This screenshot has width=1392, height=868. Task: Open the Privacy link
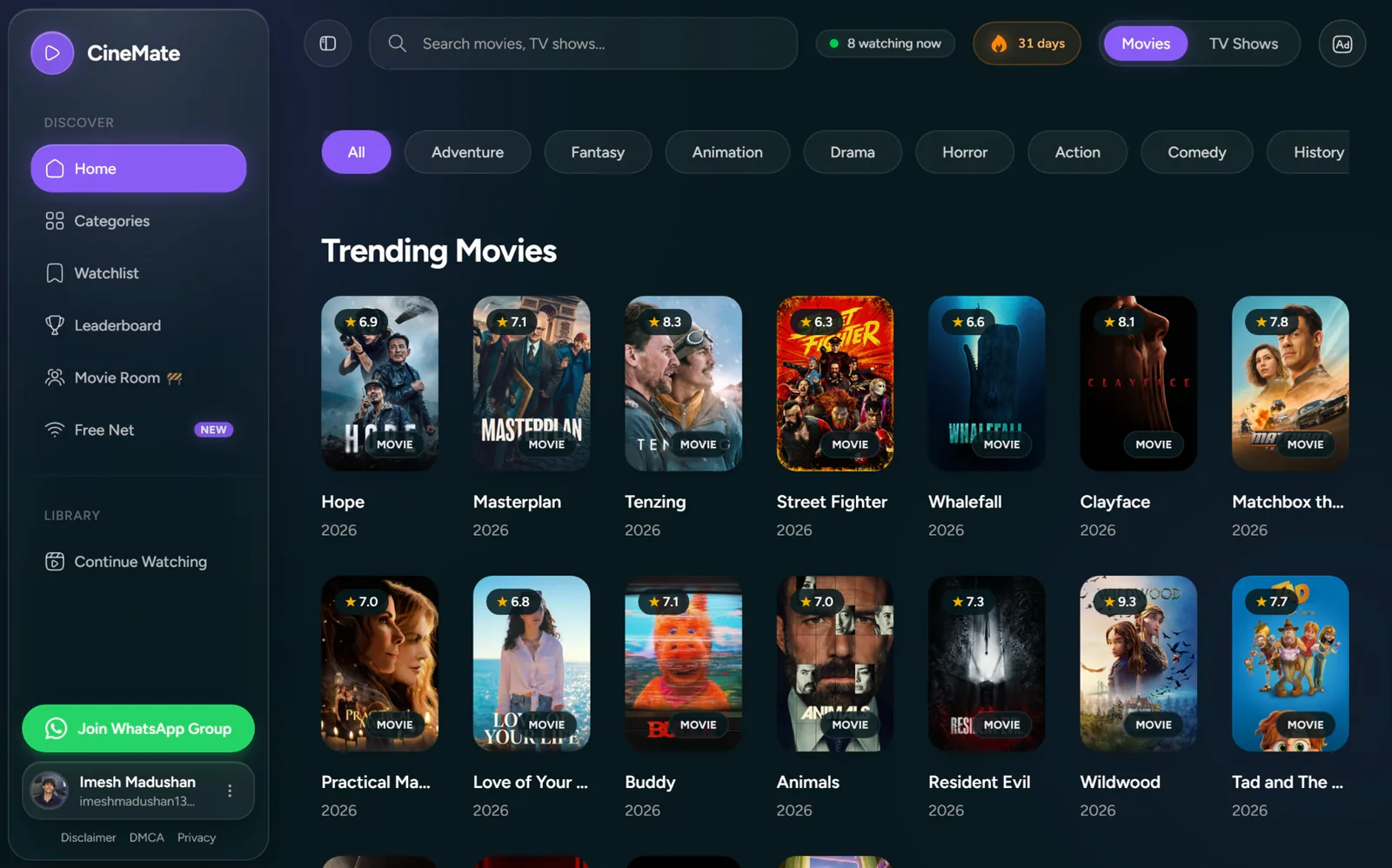[197, 838]
